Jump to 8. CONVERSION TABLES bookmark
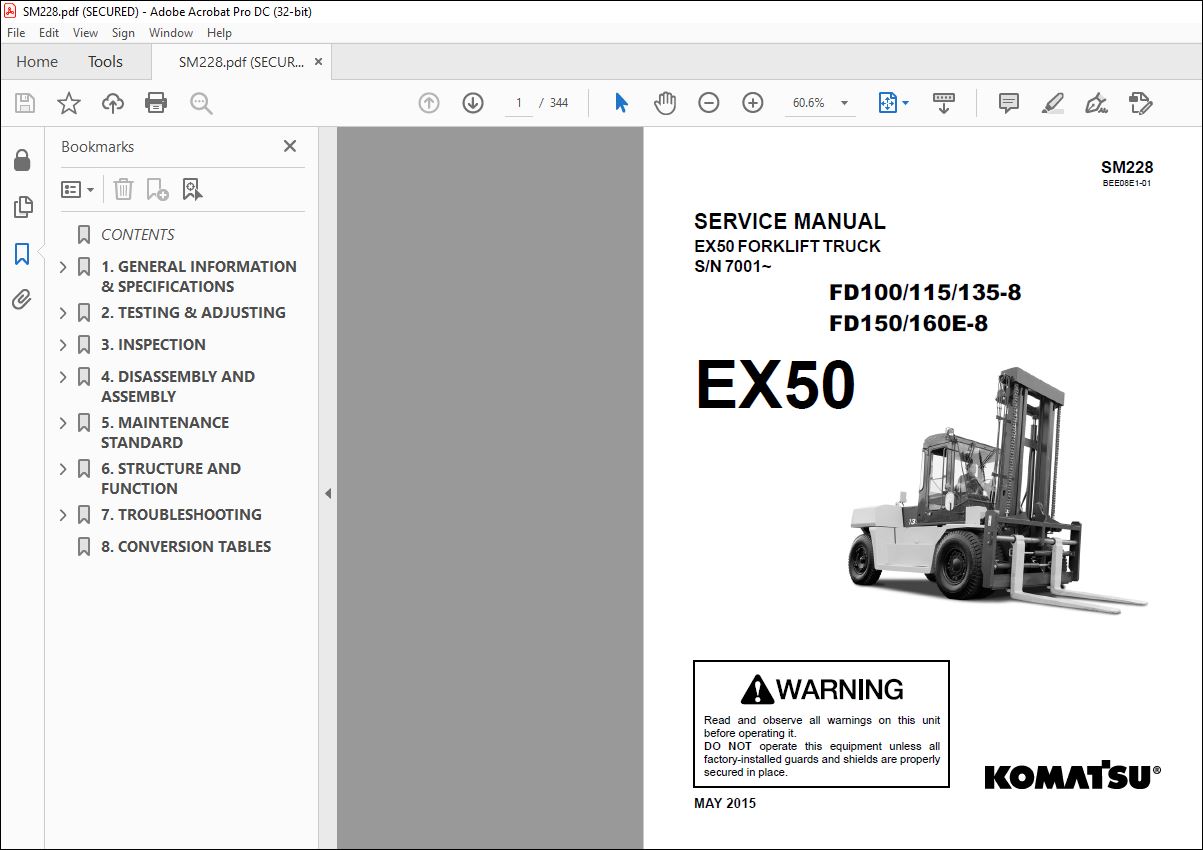The height and width of the screenshot is (850, 1203). click(x=186, y=547)
